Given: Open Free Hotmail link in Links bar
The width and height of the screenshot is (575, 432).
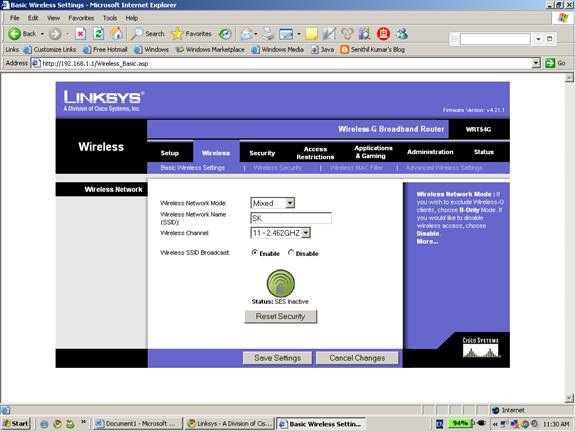Looking at the screenshot, I should click(x=105, y=49).
